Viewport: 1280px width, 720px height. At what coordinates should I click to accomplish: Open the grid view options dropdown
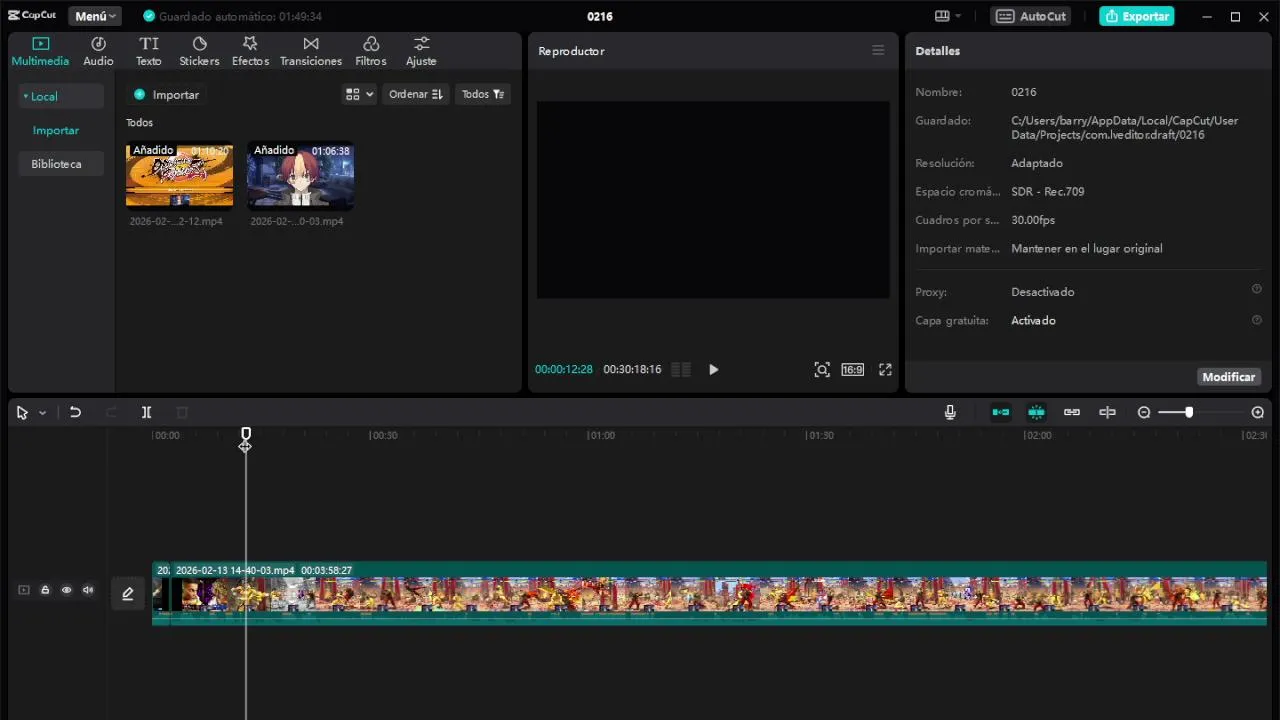click(x=359, y=94)
